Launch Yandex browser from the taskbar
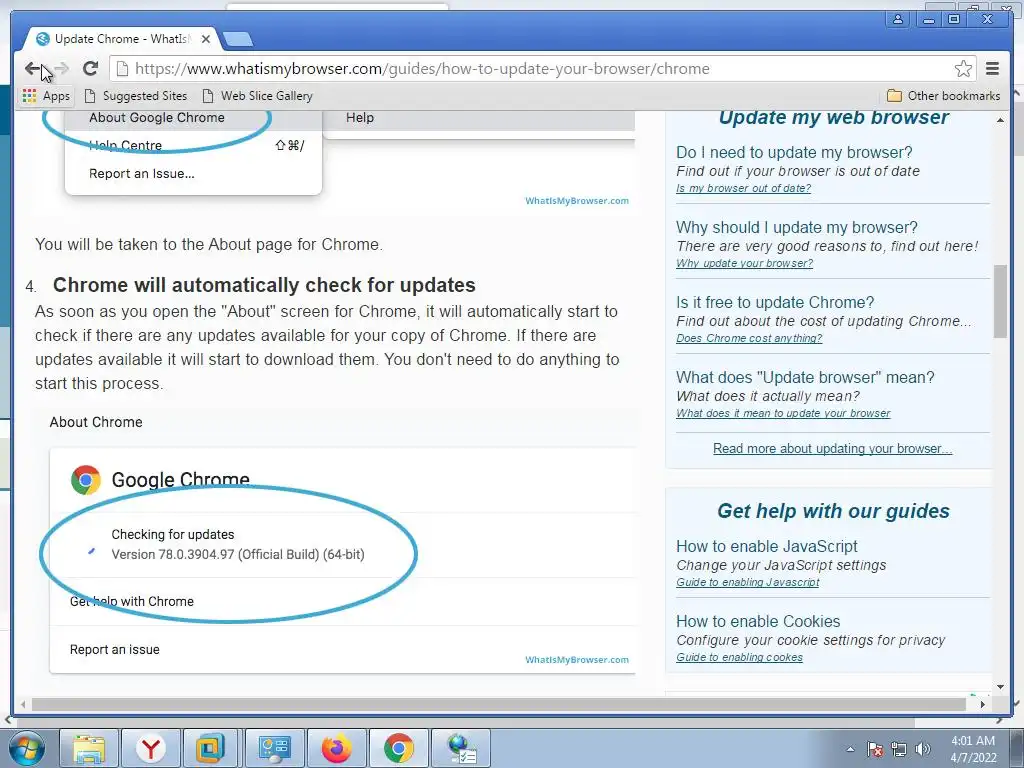Screen dimensions: 1024x768 click(x=151, y=748)
